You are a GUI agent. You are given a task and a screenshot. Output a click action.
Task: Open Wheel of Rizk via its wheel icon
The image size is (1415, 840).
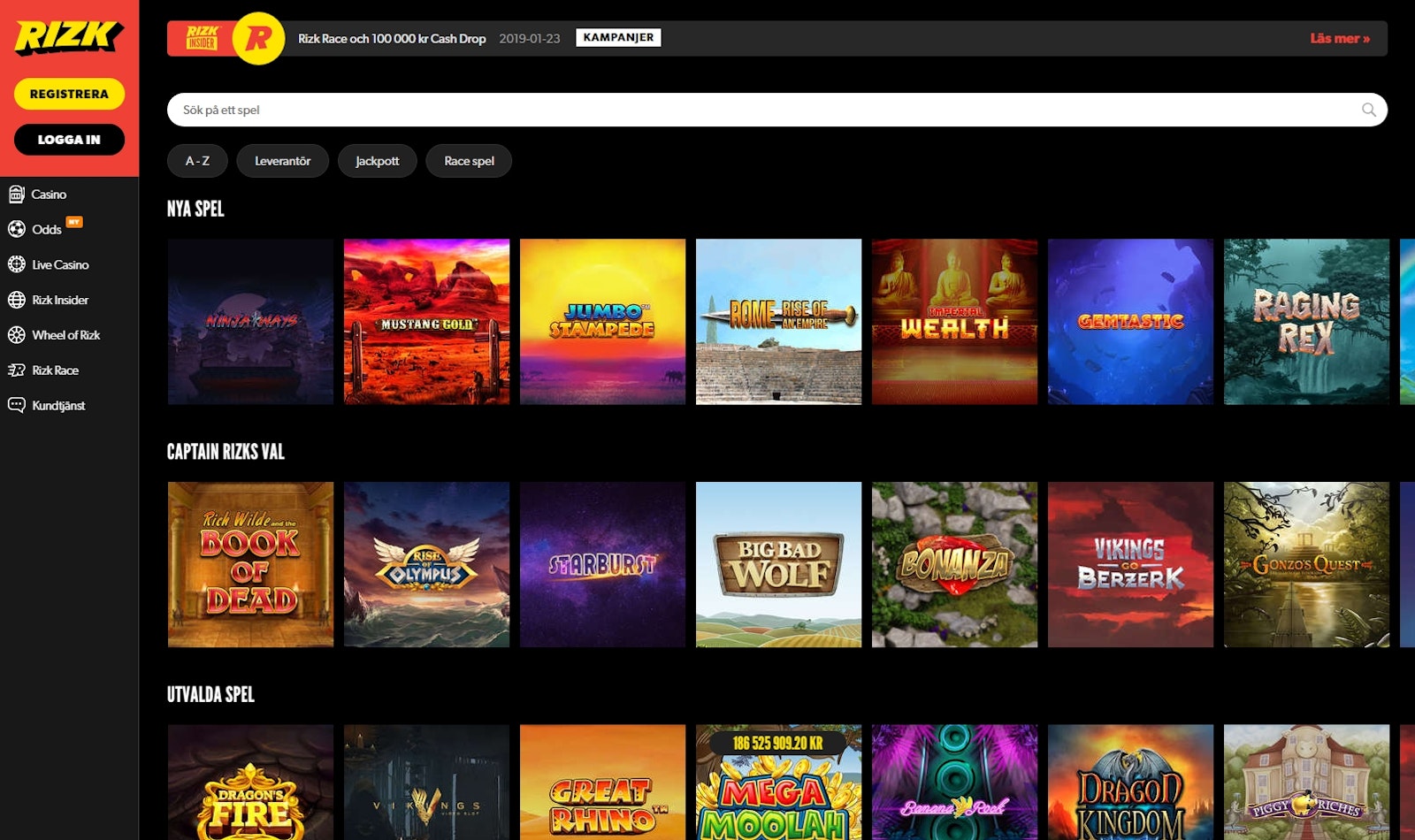point(16,335)
